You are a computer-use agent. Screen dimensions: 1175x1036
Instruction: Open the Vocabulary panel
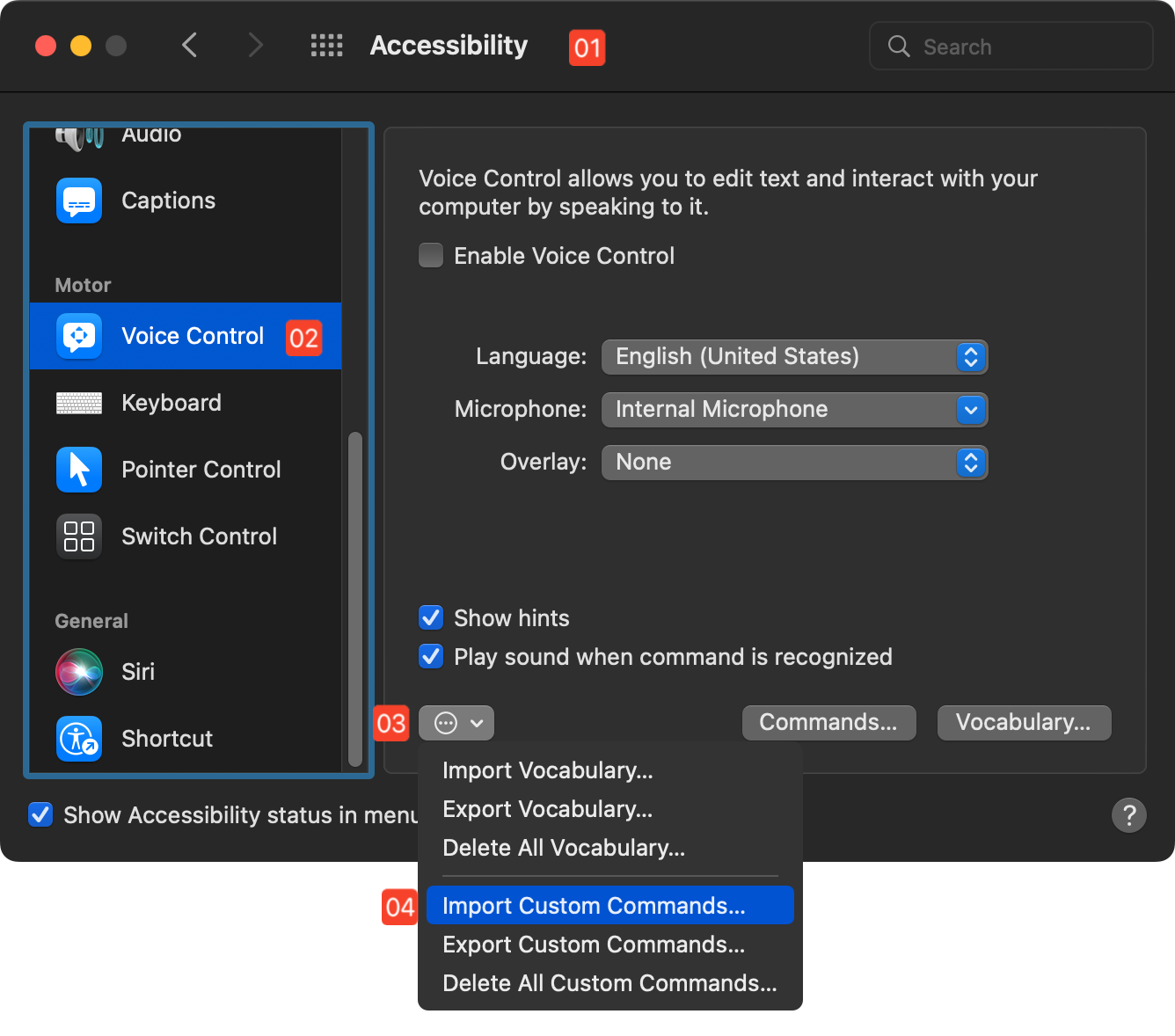point(1024,722)
